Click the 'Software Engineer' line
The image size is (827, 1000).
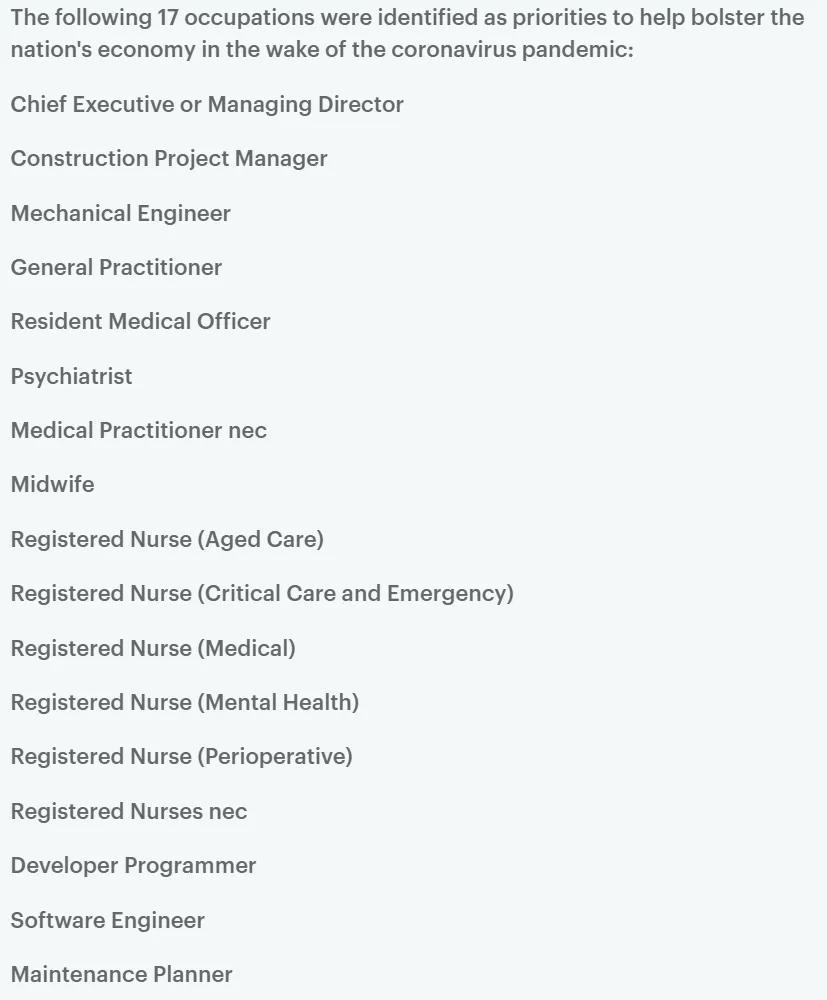click(108, 921)
